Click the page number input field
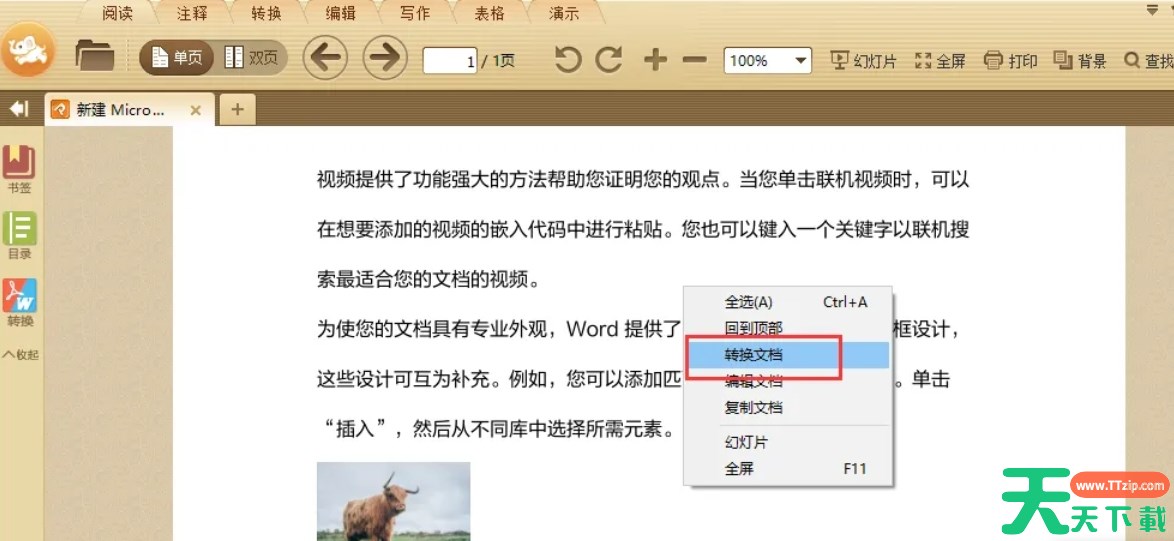The width and height of the screenshot is (1174, 541). [x=449, y=61]
